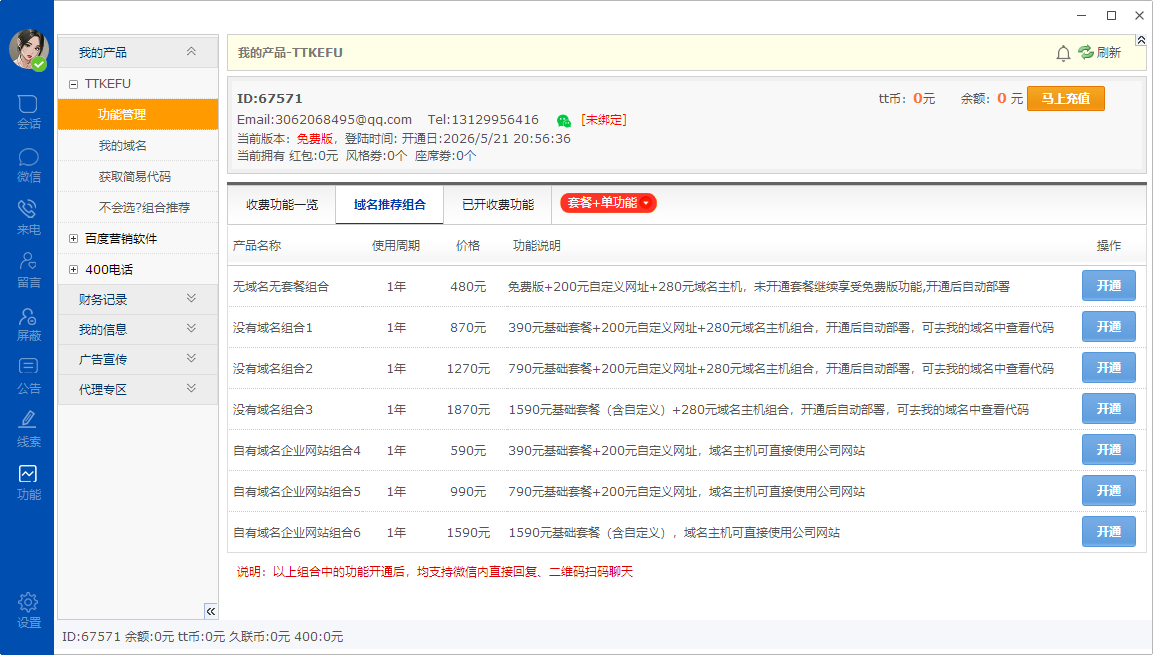The image size is (1153, 655).
Task: Click 开通 for 自有域名企业网站组合5
Action: tap(1108, 490)
